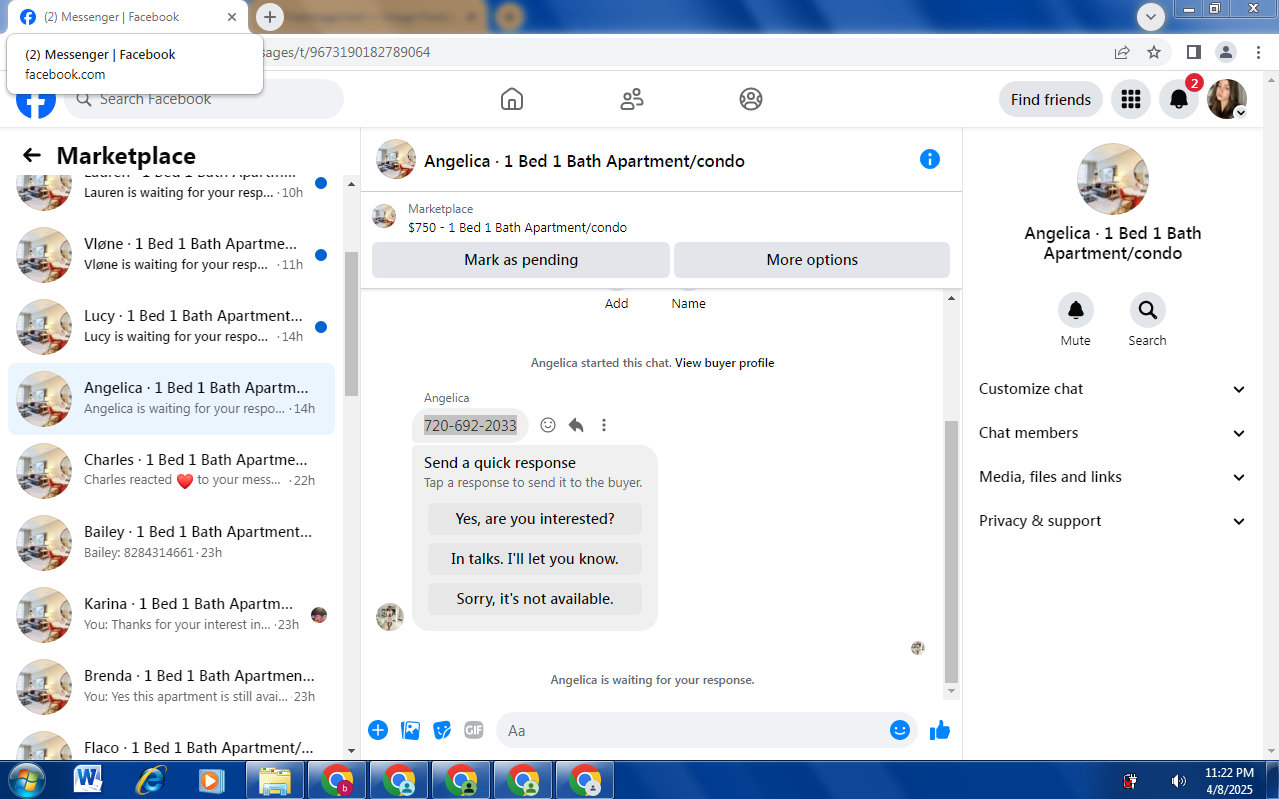Screen dimensions: 1279x799
Task: Search in conversation magnifier icon
Action: coord(1148,310)
